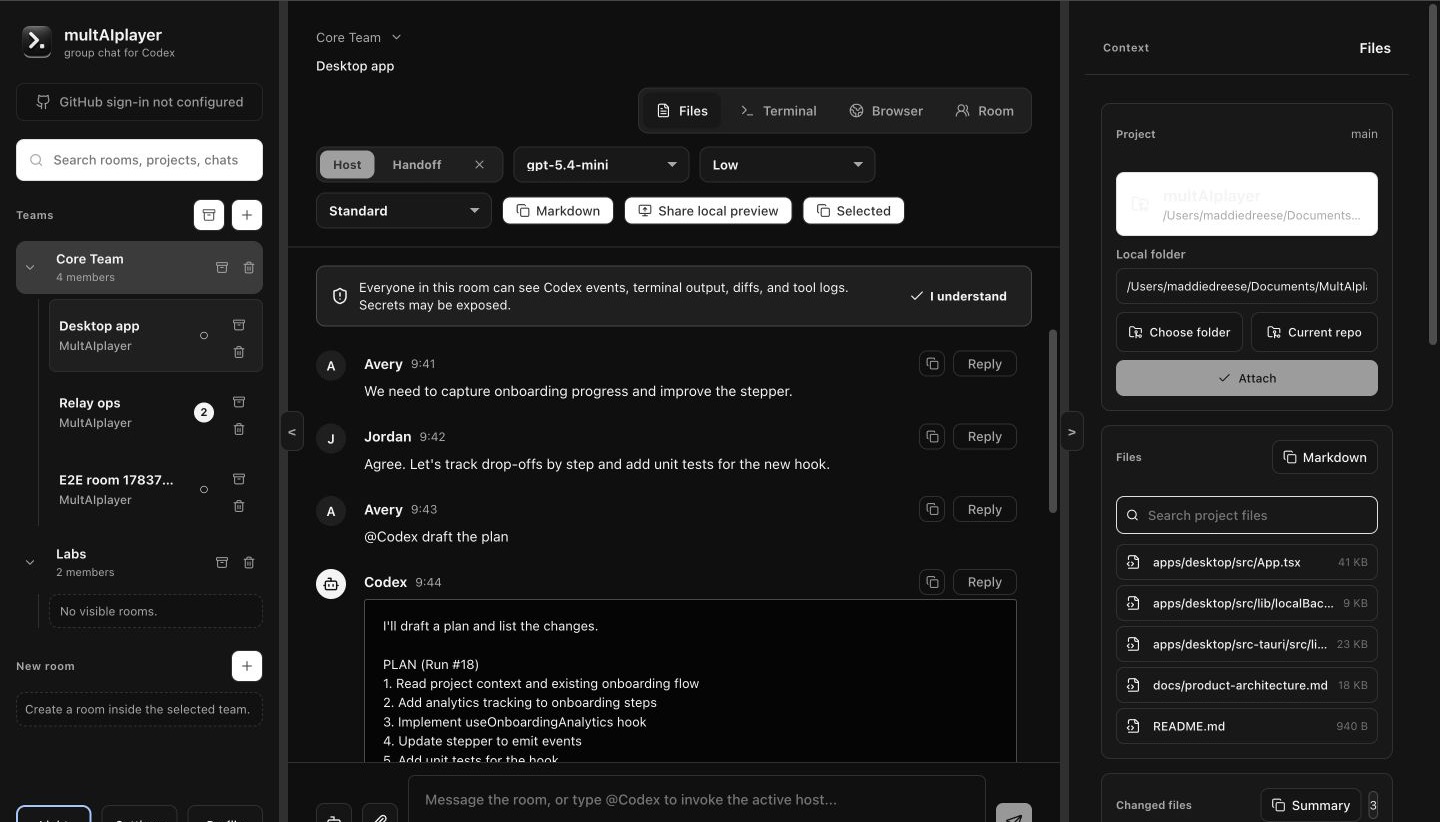Open the Core Team header dropdown
Image resolution: width=1440 pixels, height=822 pixels.
click(358, 37)
